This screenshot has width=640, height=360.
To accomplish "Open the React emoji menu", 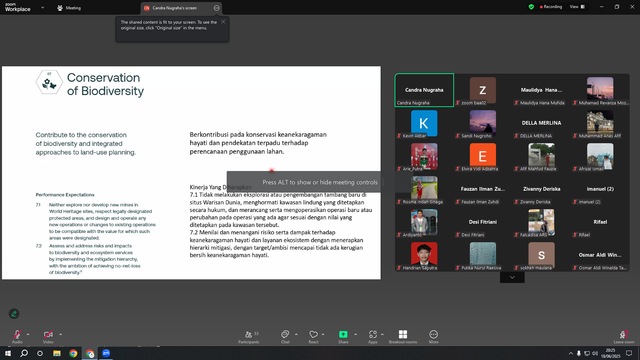I will 313,337.
